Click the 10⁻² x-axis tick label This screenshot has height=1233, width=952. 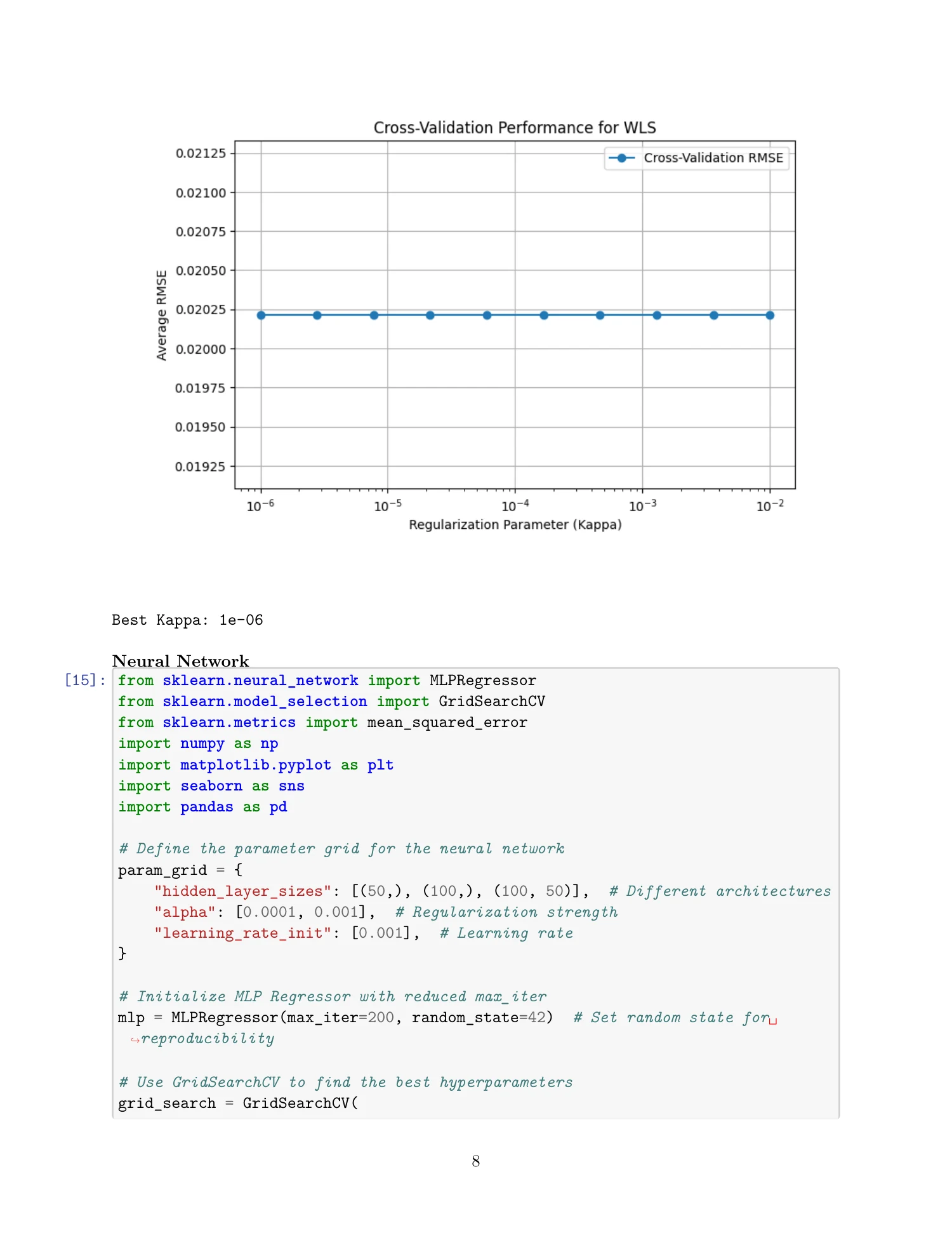[770, 505]
